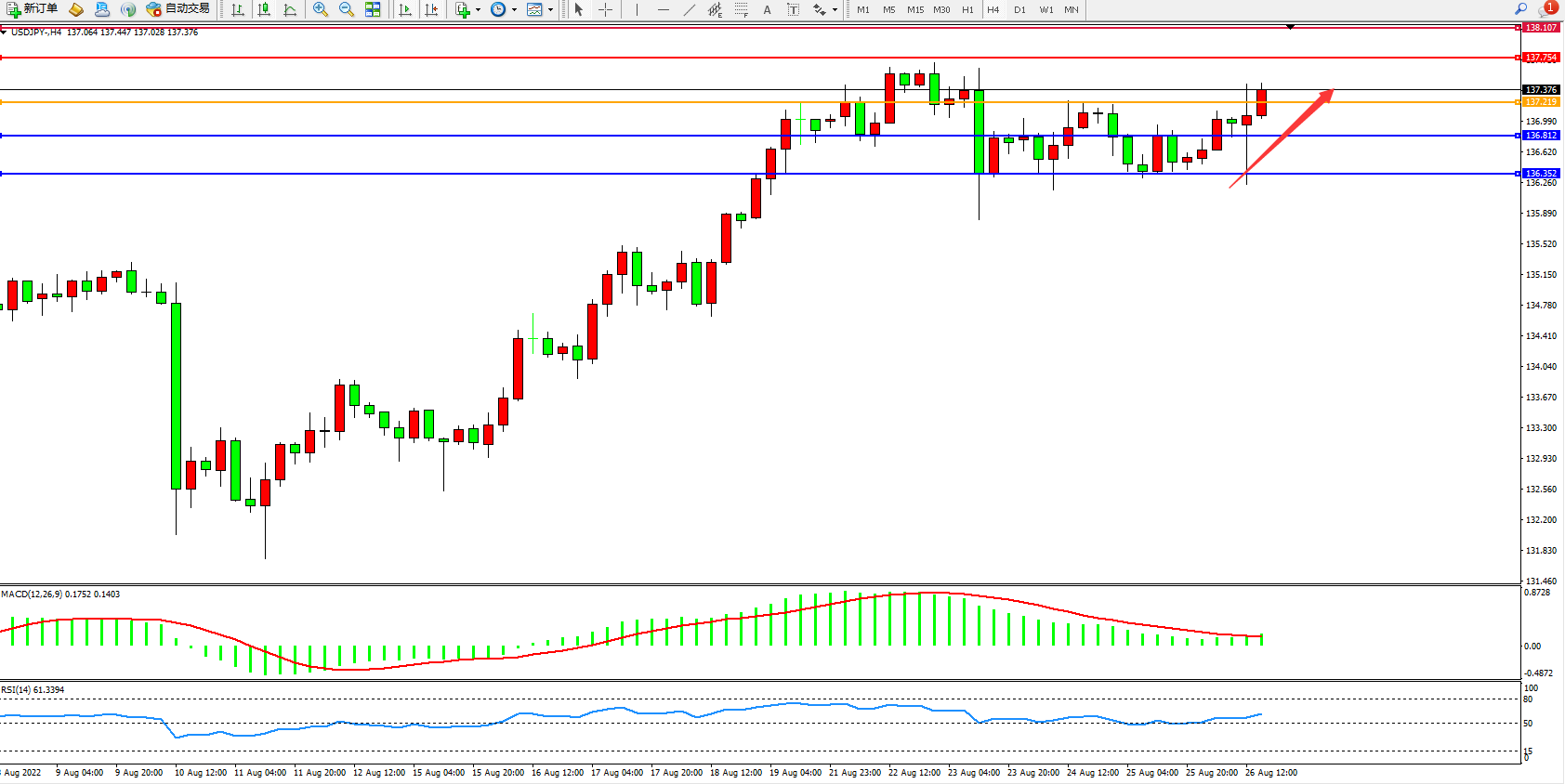Open the chart periods clock dropdown arrow
The image size is (1565, 784).
(x=514, y=9)
